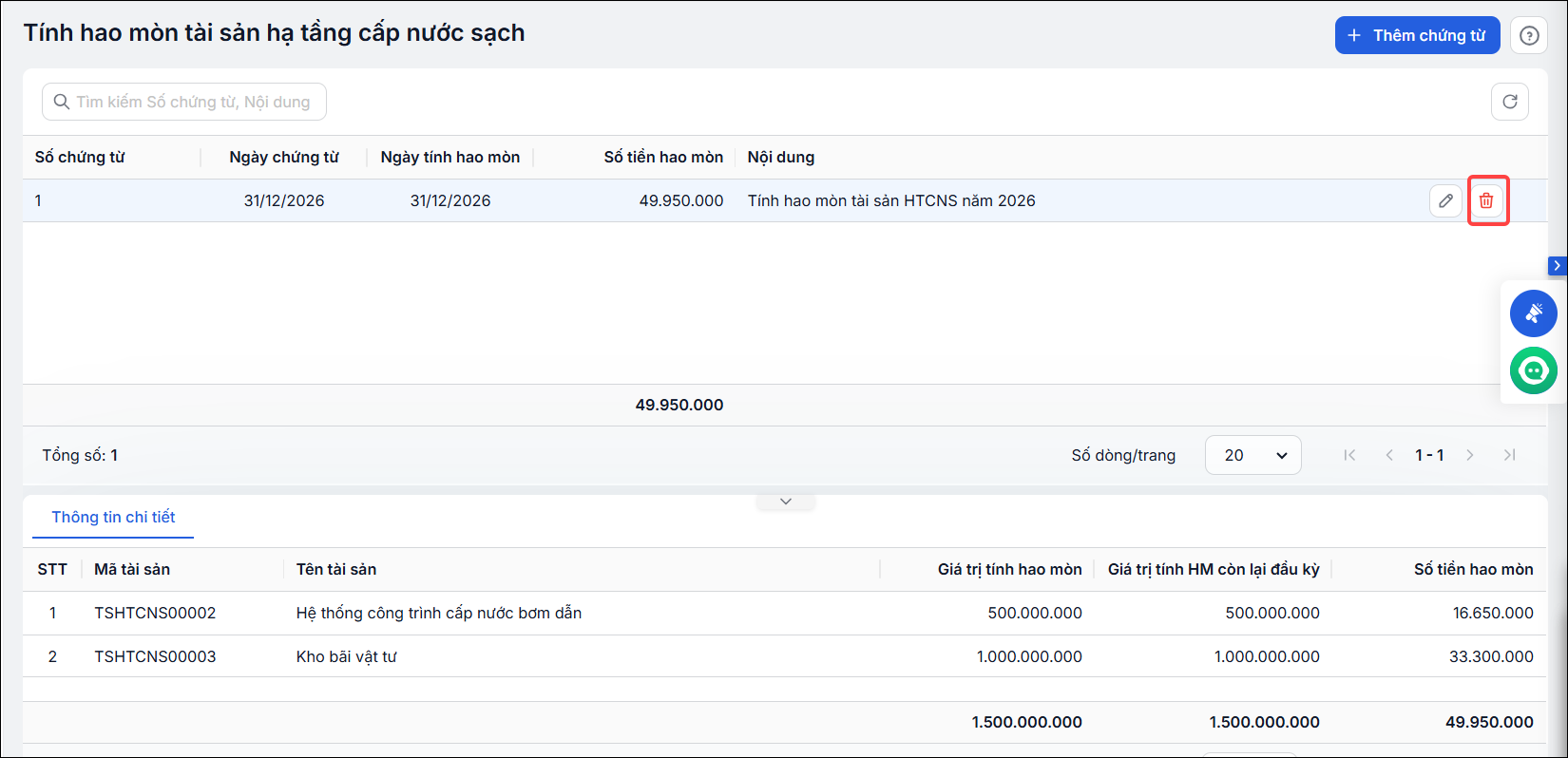Viewport: 1568px width, 758px height.
Task: Expand the blue side panel arrow
Action: pyautogui.click(x=1557, y=266)
